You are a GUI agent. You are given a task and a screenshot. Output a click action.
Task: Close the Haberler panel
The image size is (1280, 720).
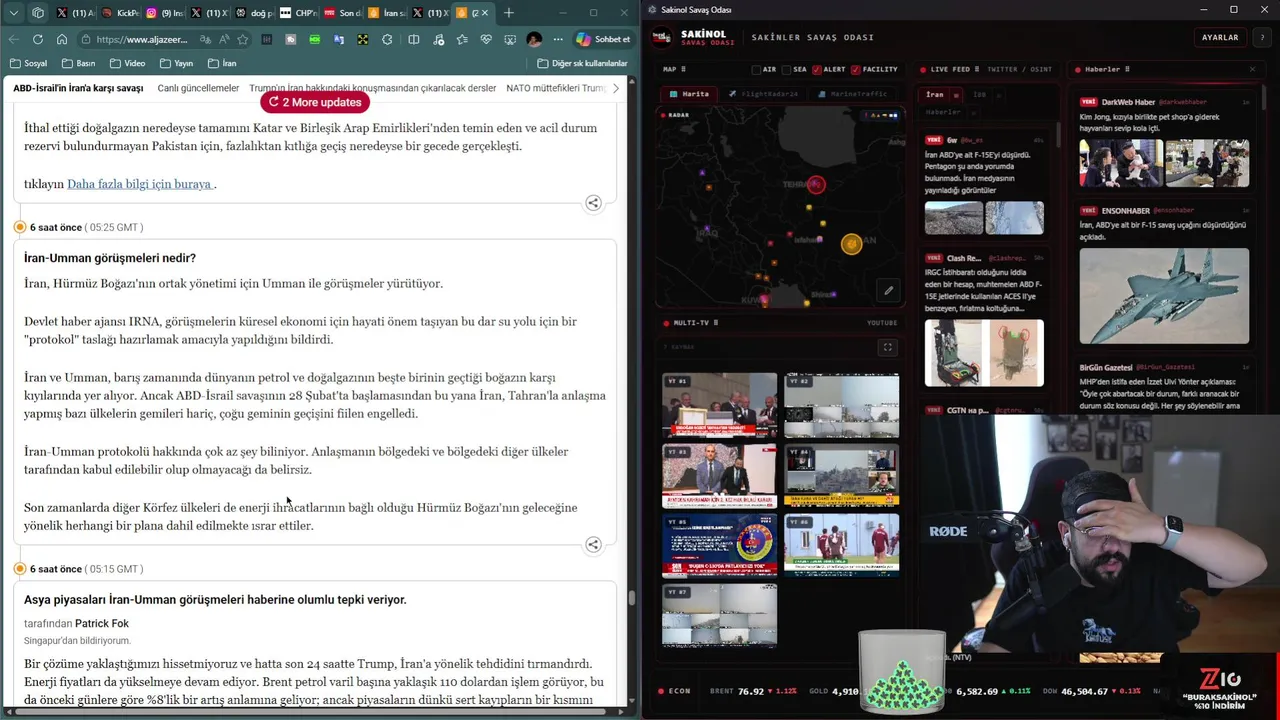click(x=1252, y=69)
